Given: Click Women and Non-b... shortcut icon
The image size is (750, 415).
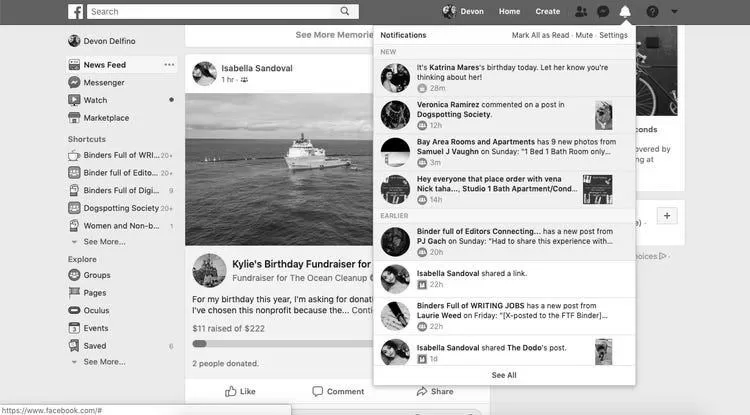Looking at the screenshot, I should click(74, 225).
